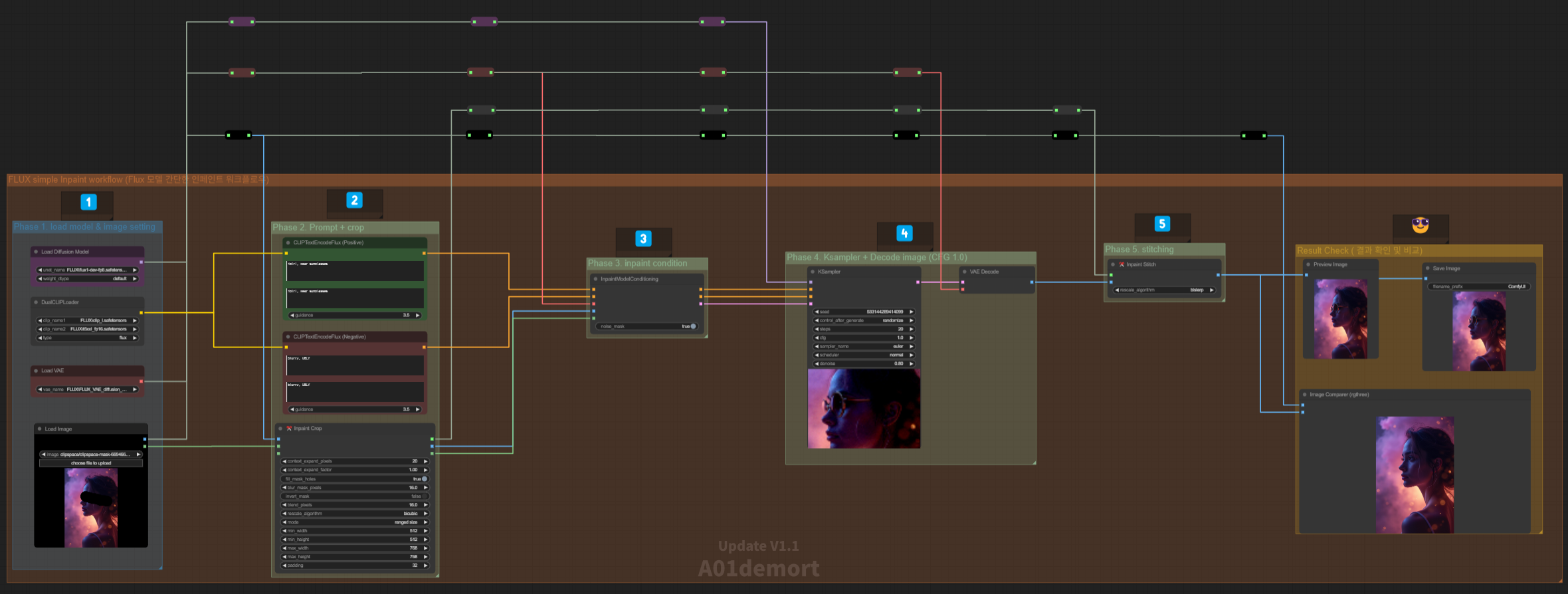Screen dimensions: 1568x594
Task: Click the Positive node guidance value slider
Action: coord(355,315)
